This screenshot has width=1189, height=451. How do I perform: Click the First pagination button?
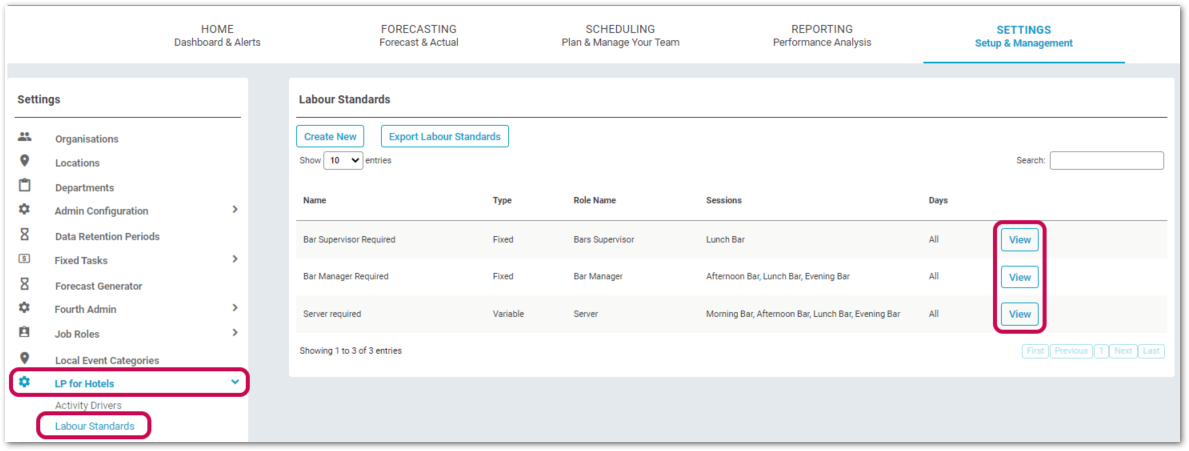1035,351
